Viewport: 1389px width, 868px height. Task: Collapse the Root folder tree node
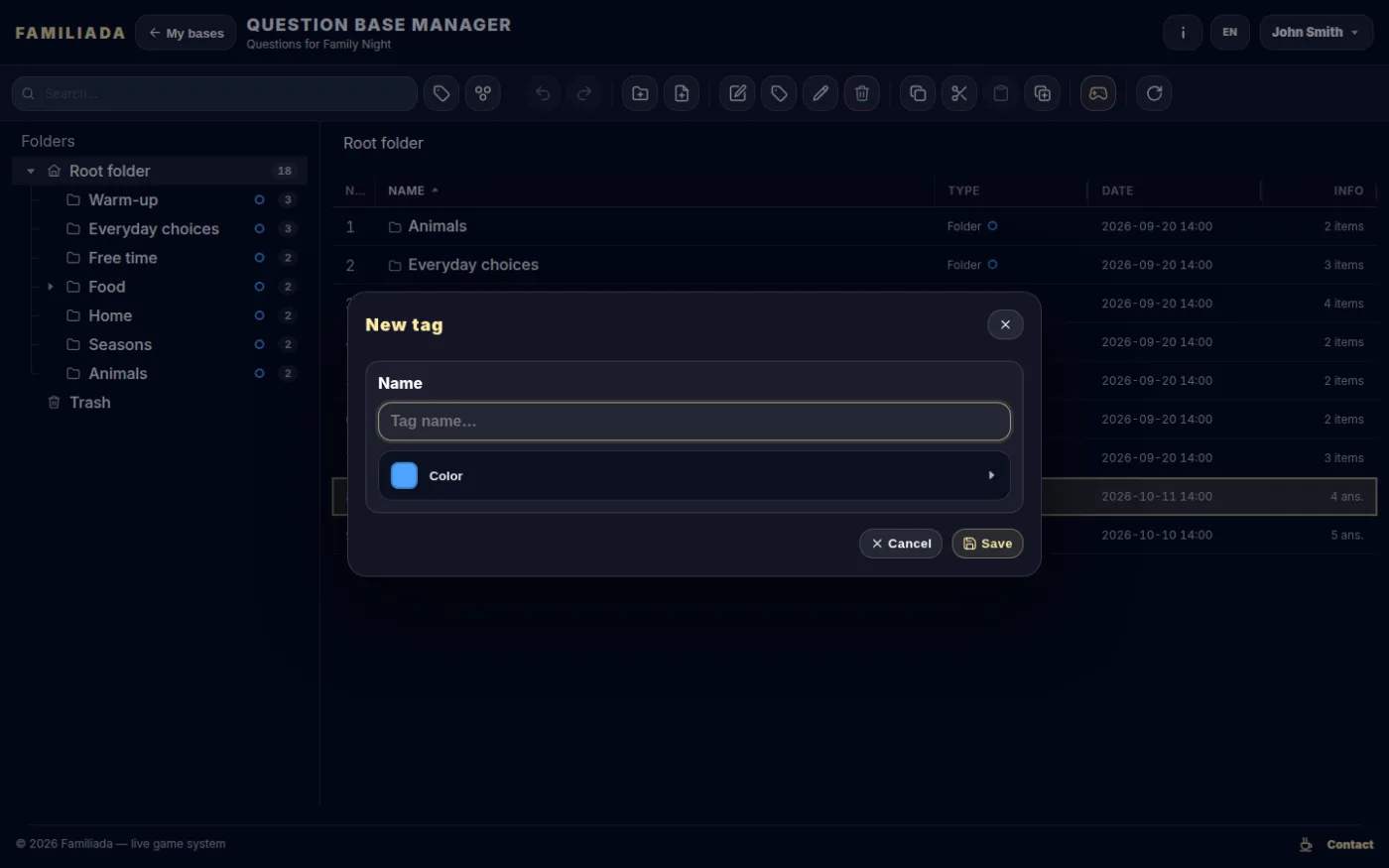point(31,171)
